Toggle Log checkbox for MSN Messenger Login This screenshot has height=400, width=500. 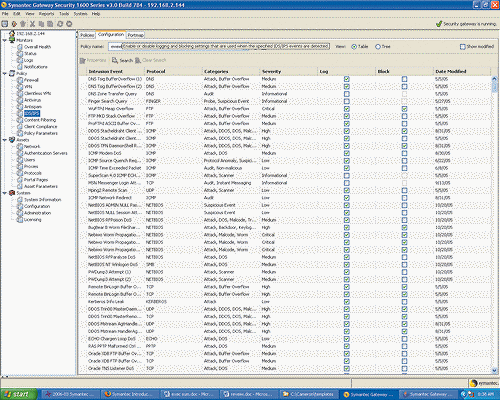coord(347,183)
